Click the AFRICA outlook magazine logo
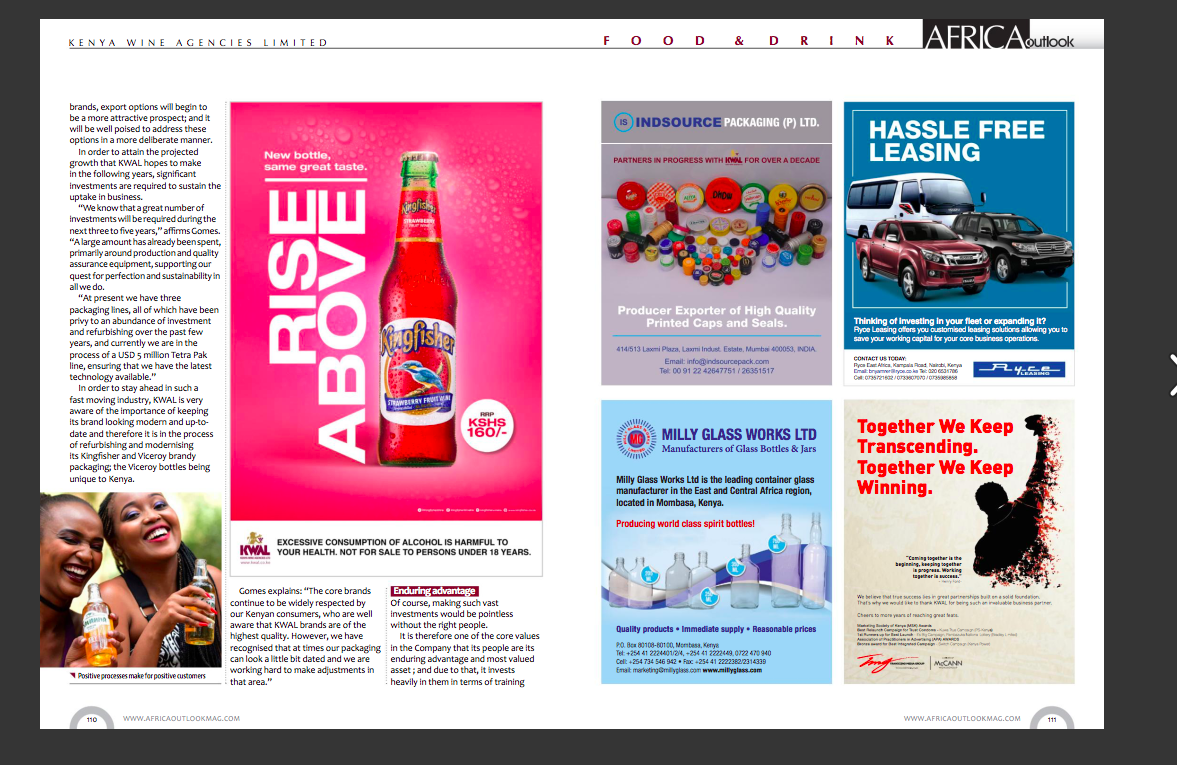The width and height of the screenshot is (1177, 765). (x=999, y=35)
